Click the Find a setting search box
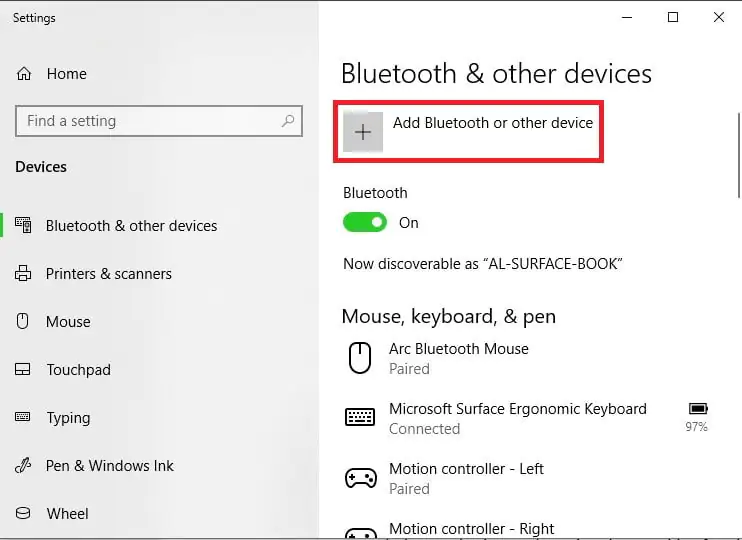742x540 pixels. (150, 121)
